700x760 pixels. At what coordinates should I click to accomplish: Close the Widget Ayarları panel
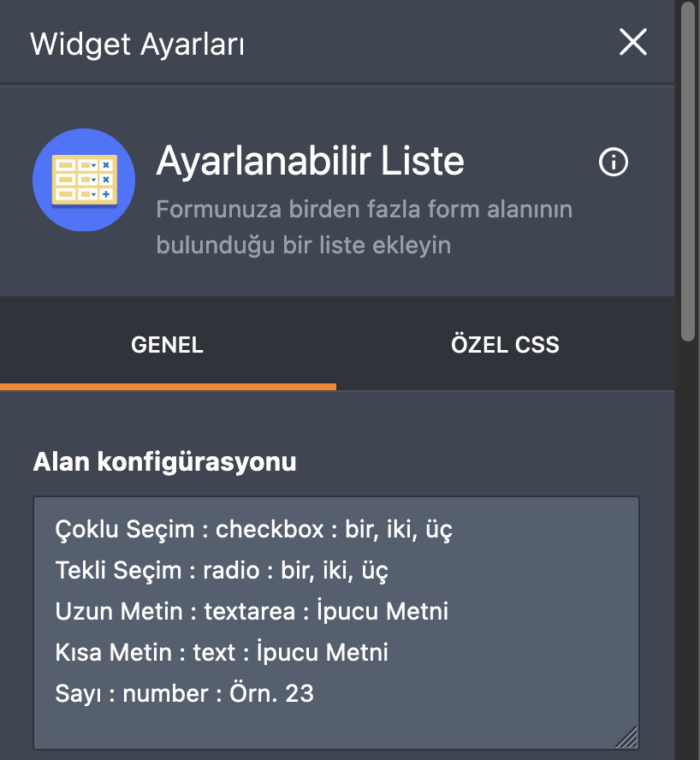[x=633, y=42]
